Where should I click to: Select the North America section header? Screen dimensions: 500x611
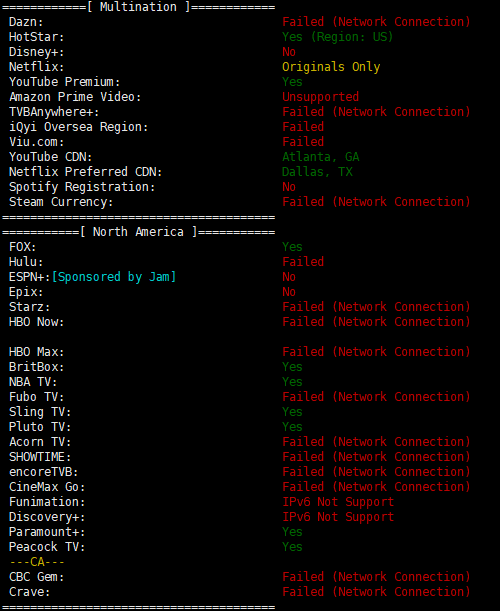[x=138, y=232]
